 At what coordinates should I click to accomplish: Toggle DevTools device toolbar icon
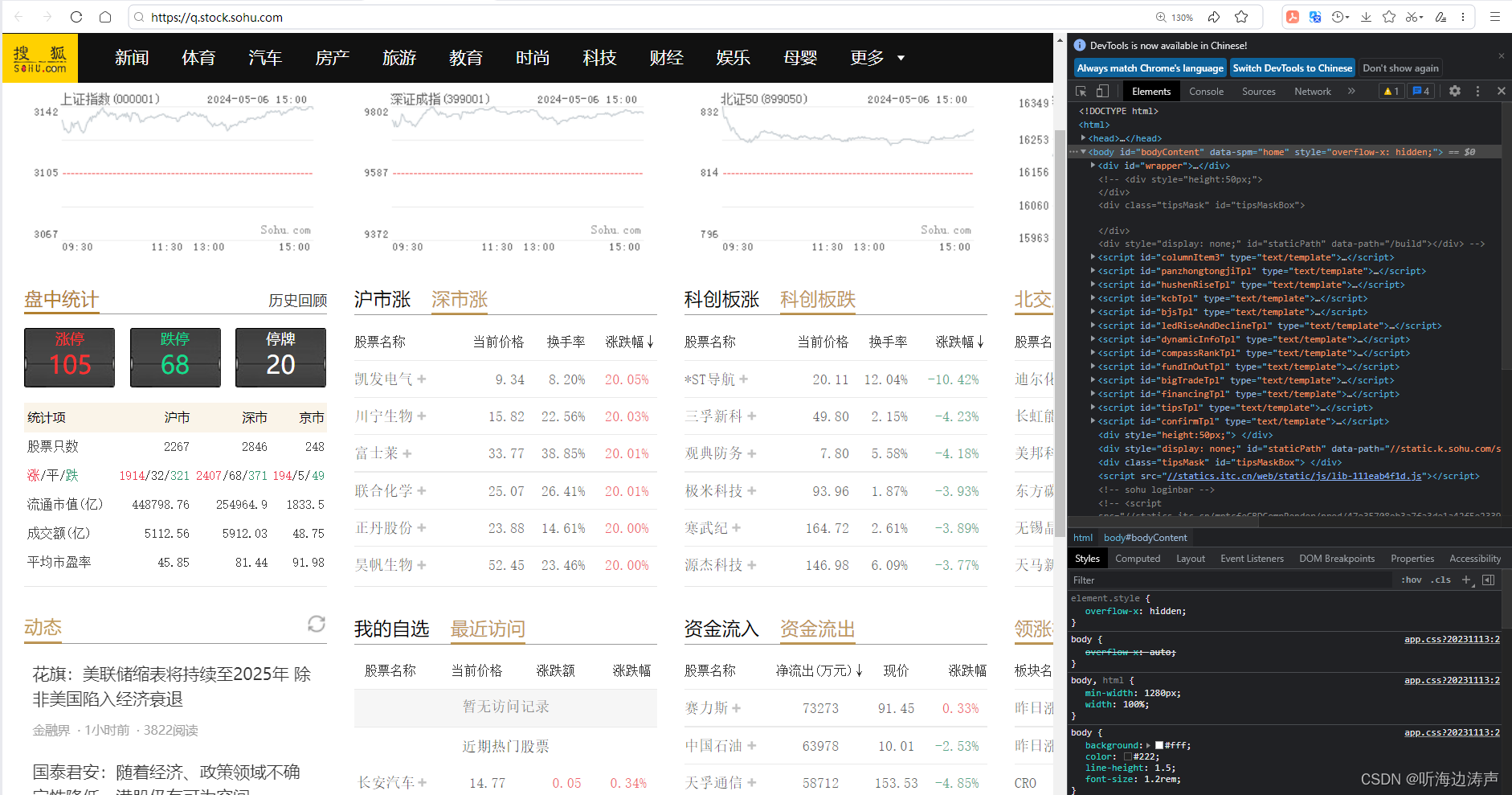[x=1102, y=91]
